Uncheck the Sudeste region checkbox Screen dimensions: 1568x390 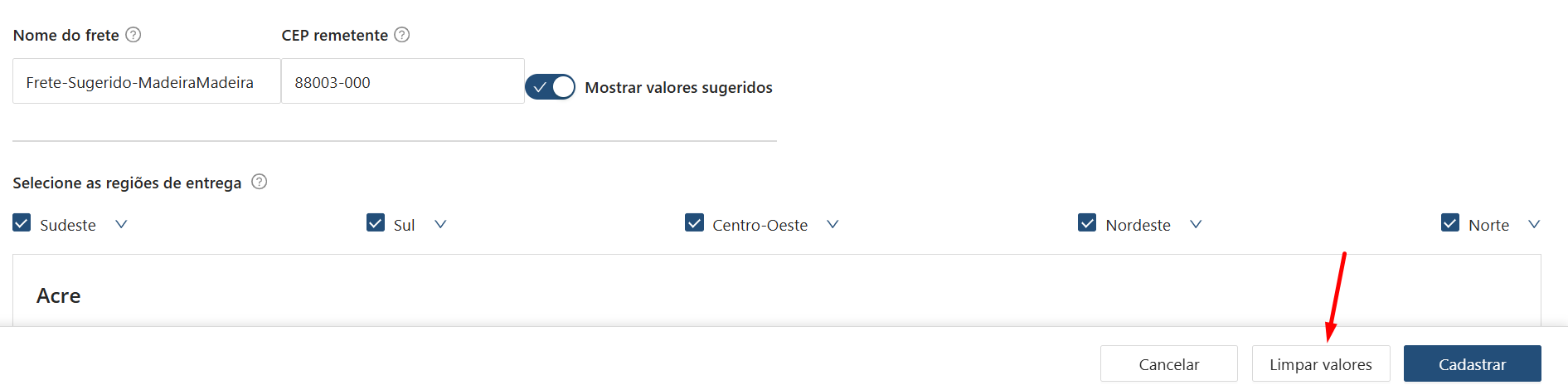(22, 223)
